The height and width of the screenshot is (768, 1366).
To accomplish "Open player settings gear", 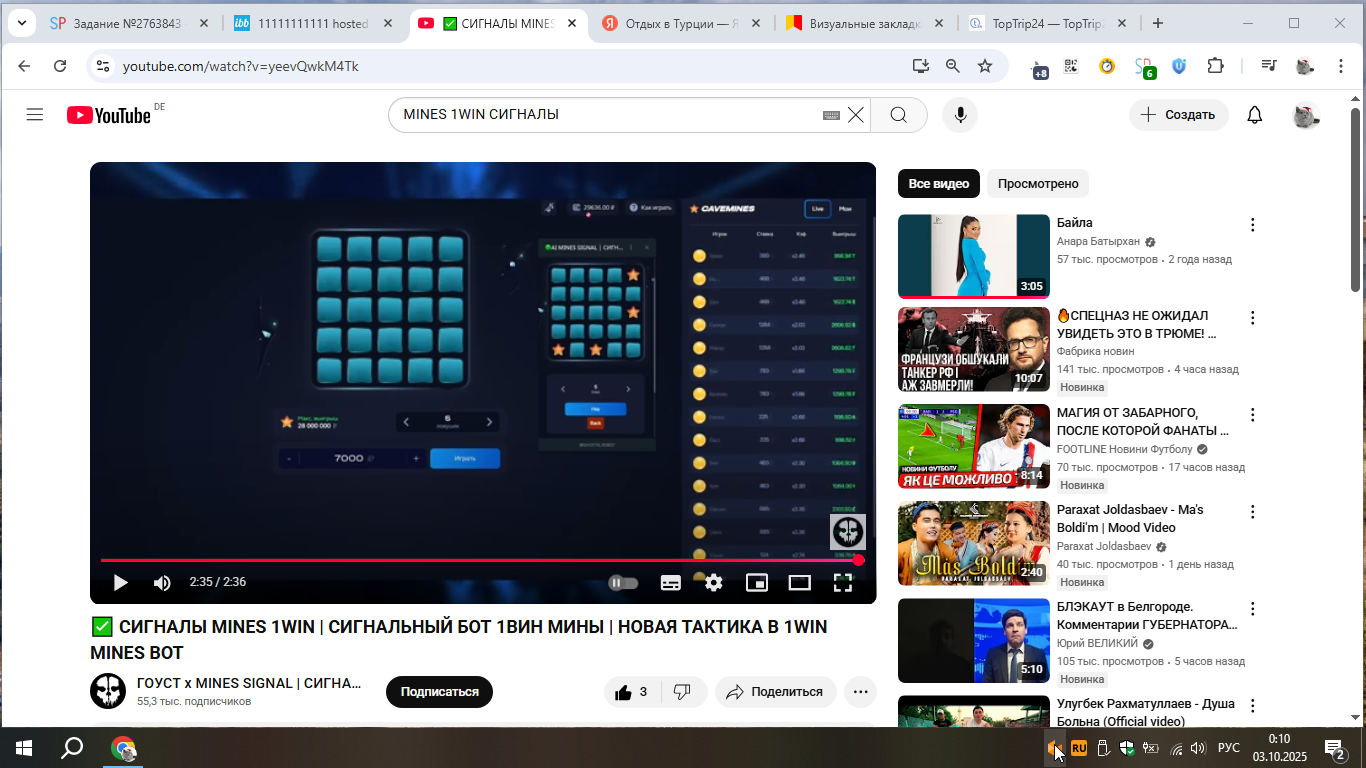I will [x=713, y=582].
